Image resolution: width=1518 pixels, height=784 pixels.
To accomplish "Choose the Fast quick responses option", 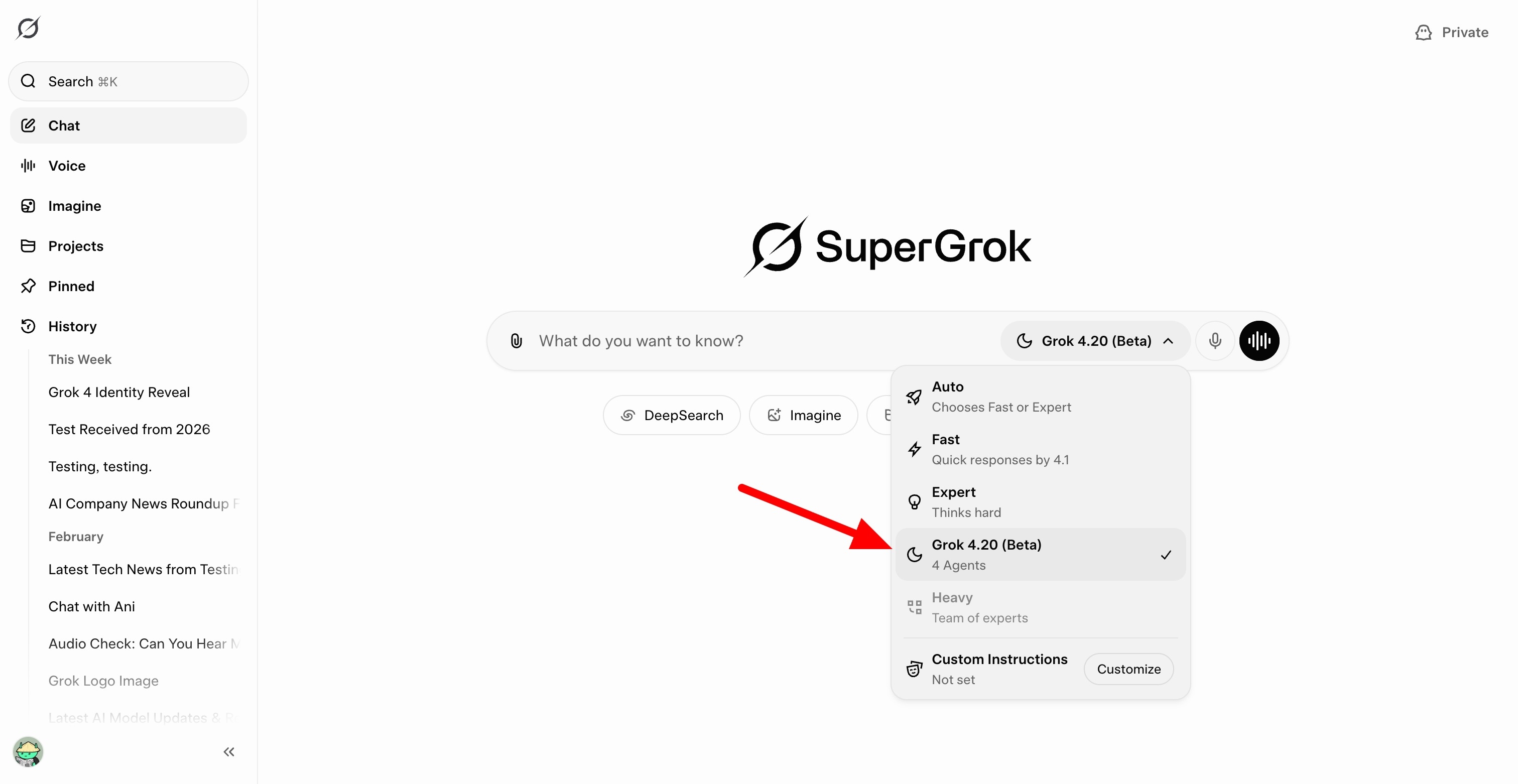I will coord(1040,449).
